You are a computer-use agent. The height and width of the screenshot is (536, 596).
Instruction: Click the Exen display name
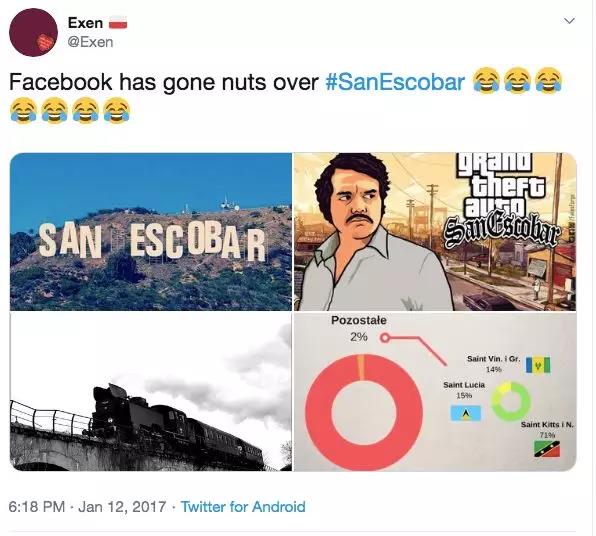tap(86, 23)
